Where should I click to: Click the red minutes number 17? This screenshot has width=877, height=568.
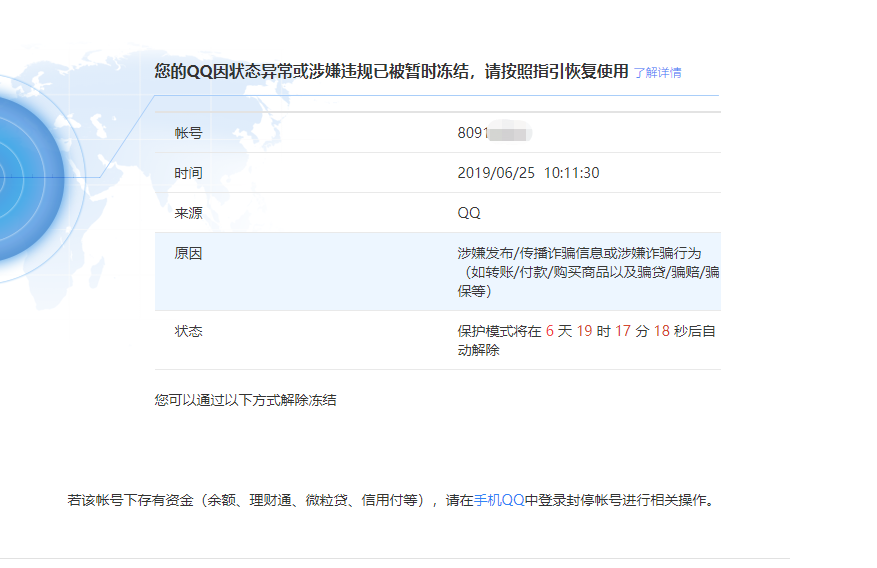coord(623,331)
